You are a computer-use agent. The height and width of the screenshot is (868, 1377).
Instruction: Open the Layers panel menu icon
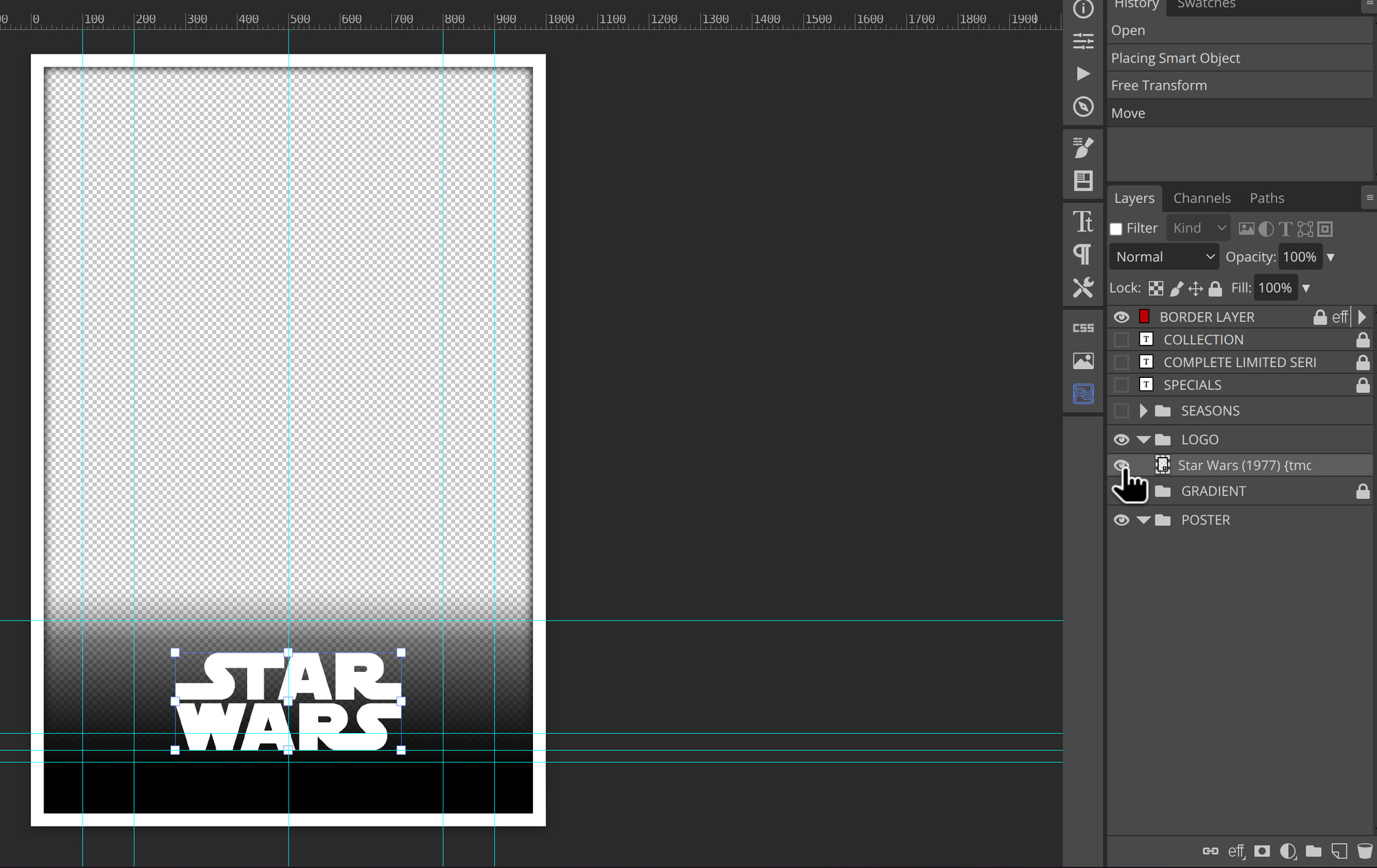(x=1369, y=198)
